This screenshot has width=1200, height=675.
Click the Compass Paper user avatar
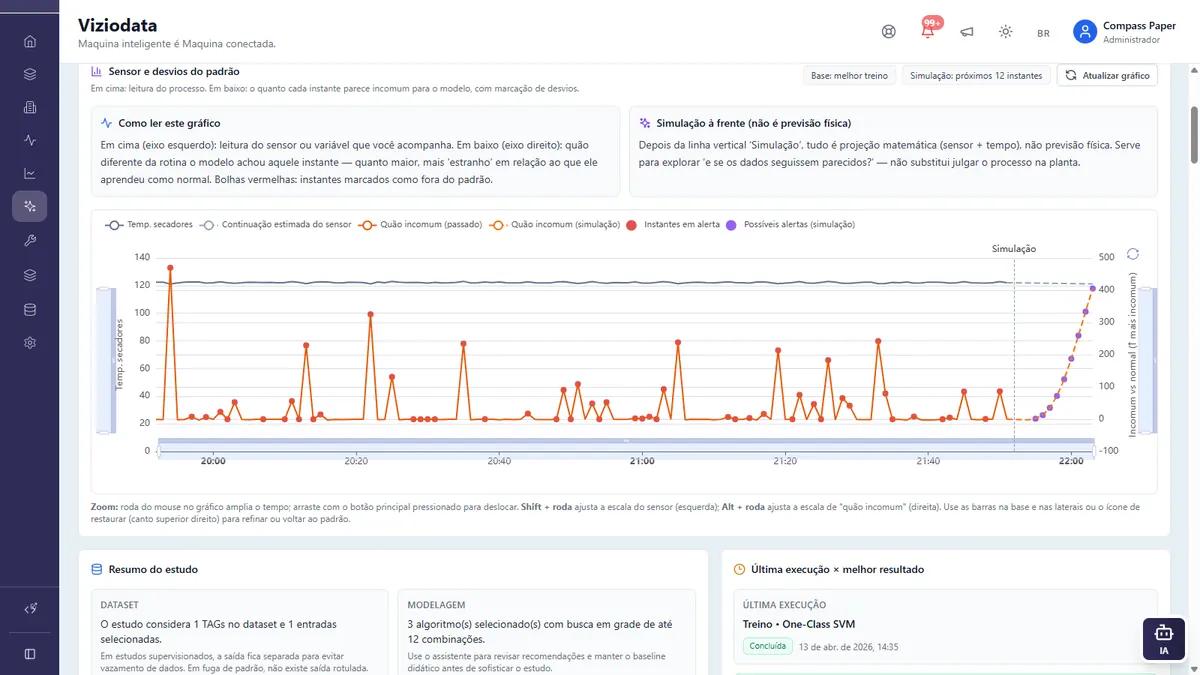[1084, 32]
